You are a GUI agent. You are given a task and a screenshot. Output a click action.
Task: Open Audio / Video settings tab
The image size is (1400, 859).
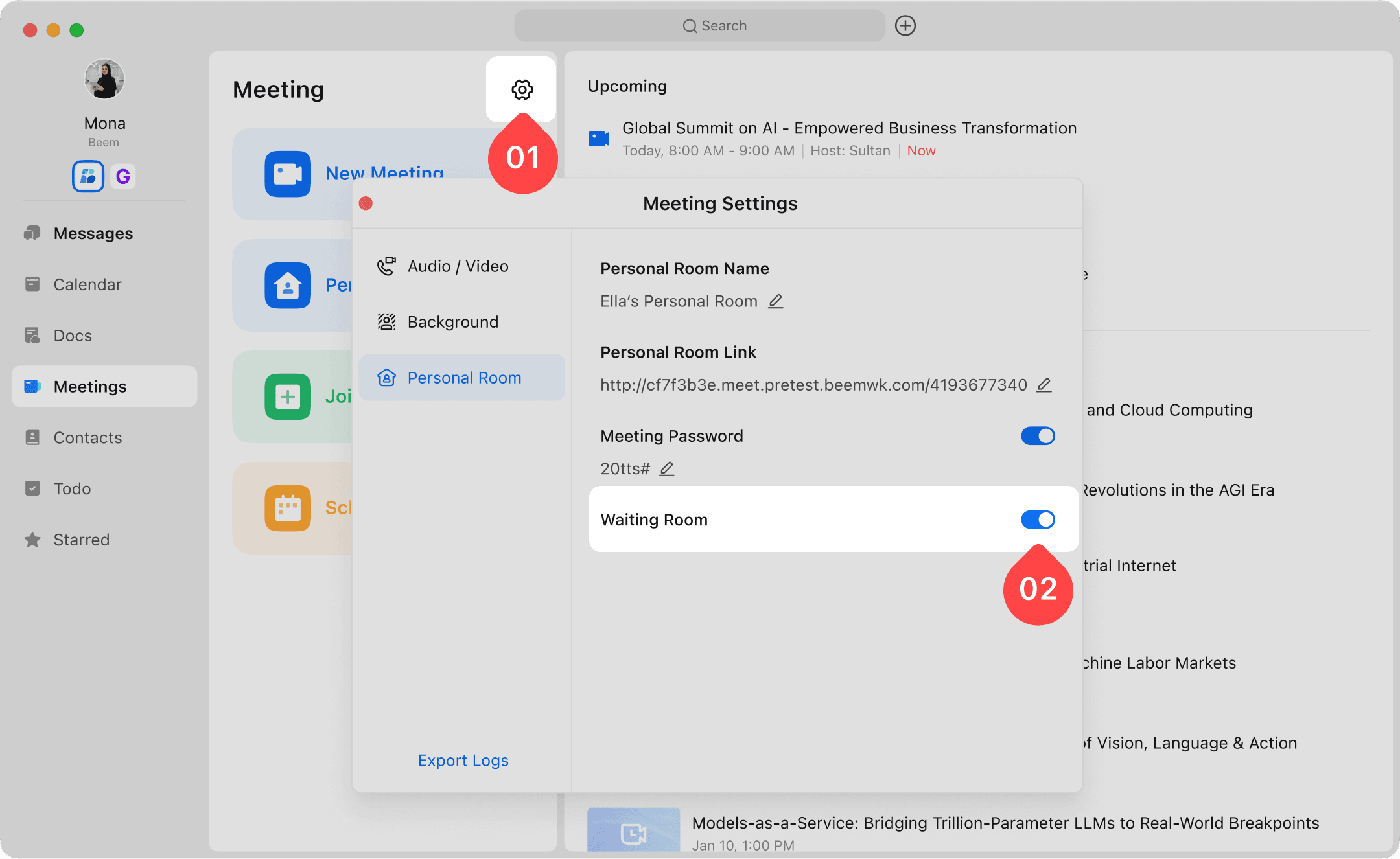click(458, 266)
